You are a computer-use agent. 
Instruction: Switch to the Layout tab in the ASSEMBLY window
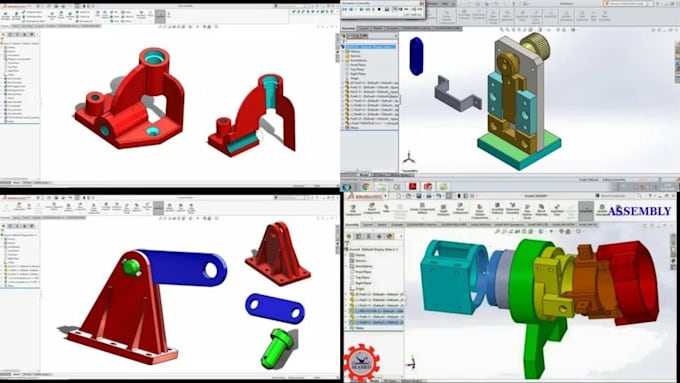[x=368, y=225]
